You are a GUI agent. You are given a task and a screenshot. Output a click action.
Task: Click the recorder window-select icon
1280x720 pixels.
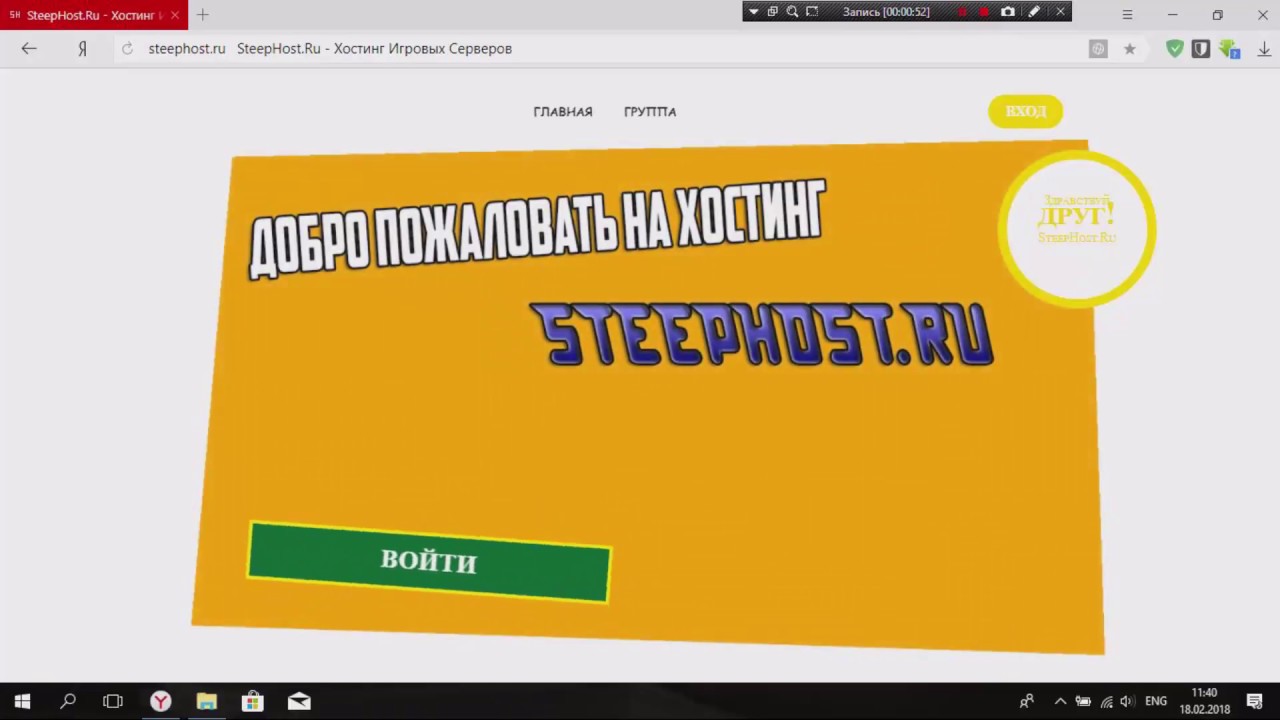point(773,12)
